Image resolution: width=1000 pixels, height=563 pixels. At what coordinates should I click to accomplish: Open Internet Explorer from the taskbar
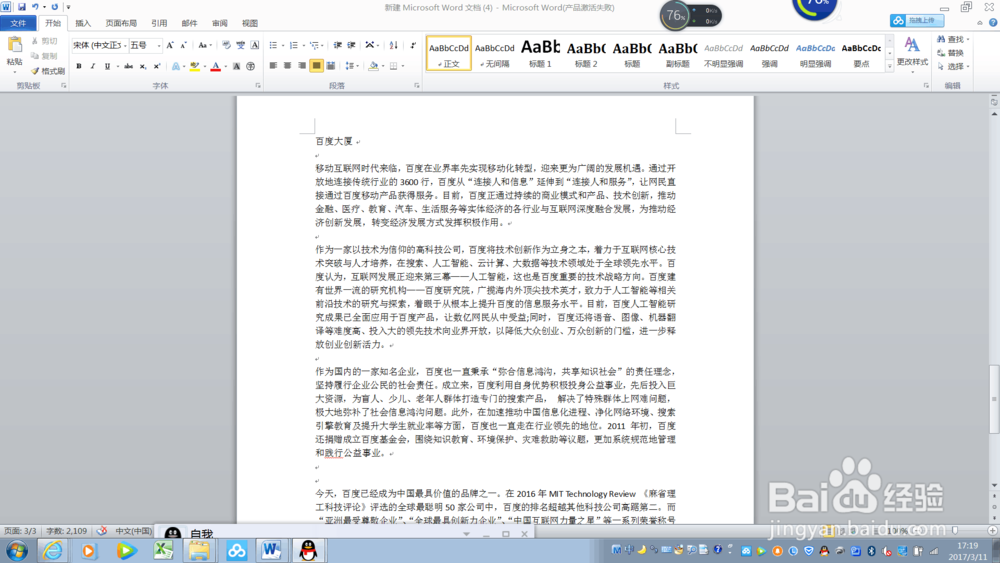52,550
